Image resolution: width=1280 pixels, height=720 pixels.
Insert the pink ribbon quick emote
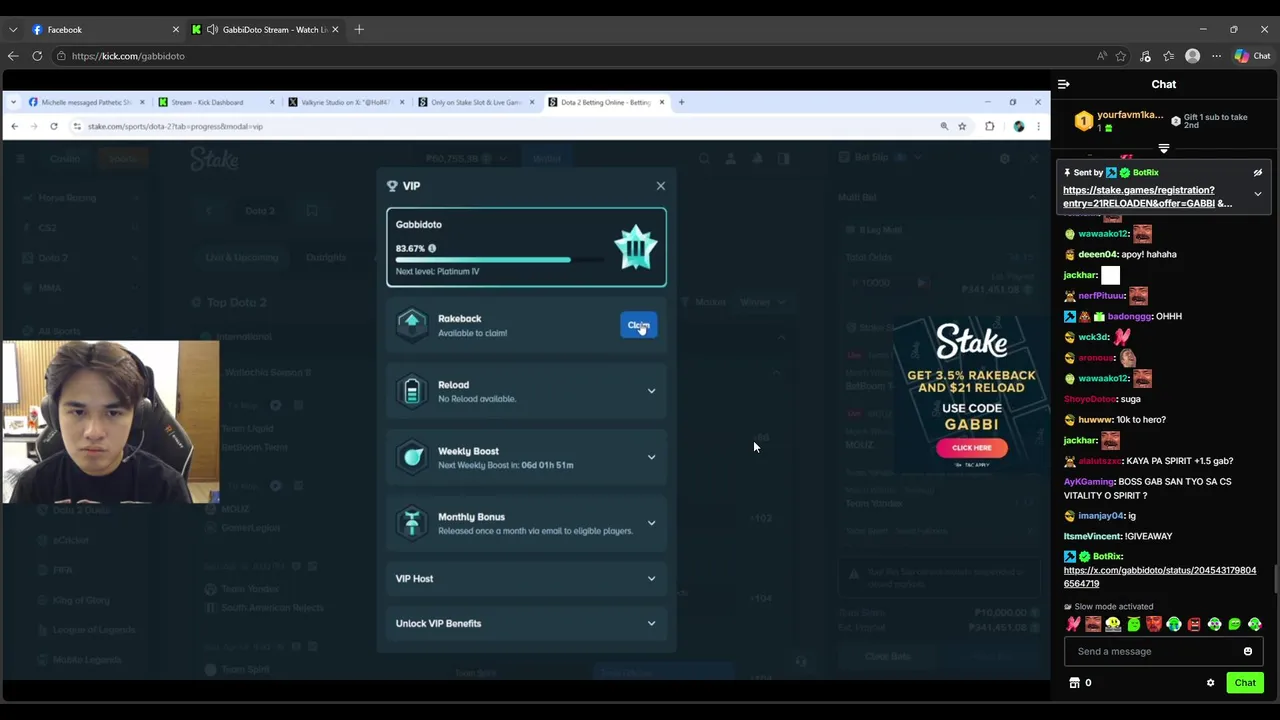coord(1073,625)
